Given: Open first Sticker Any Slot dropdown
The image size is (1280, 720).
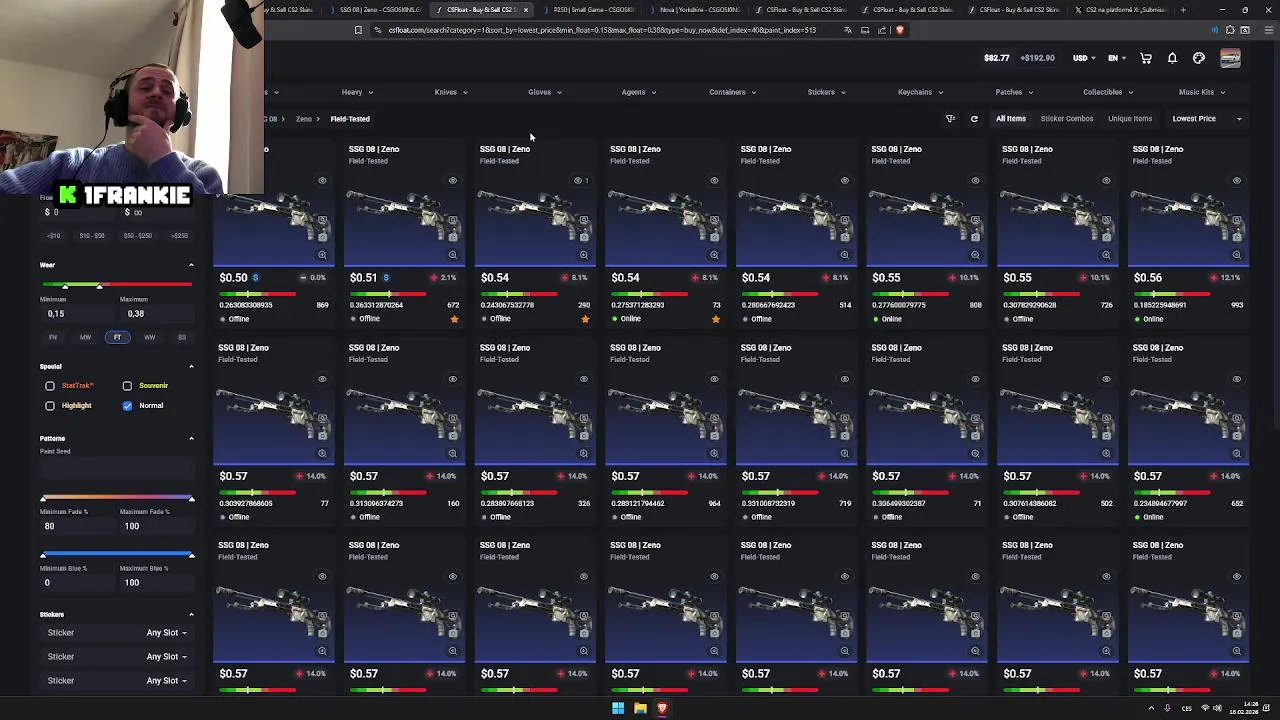Looking at the screenshot, I should pos(166,633).
